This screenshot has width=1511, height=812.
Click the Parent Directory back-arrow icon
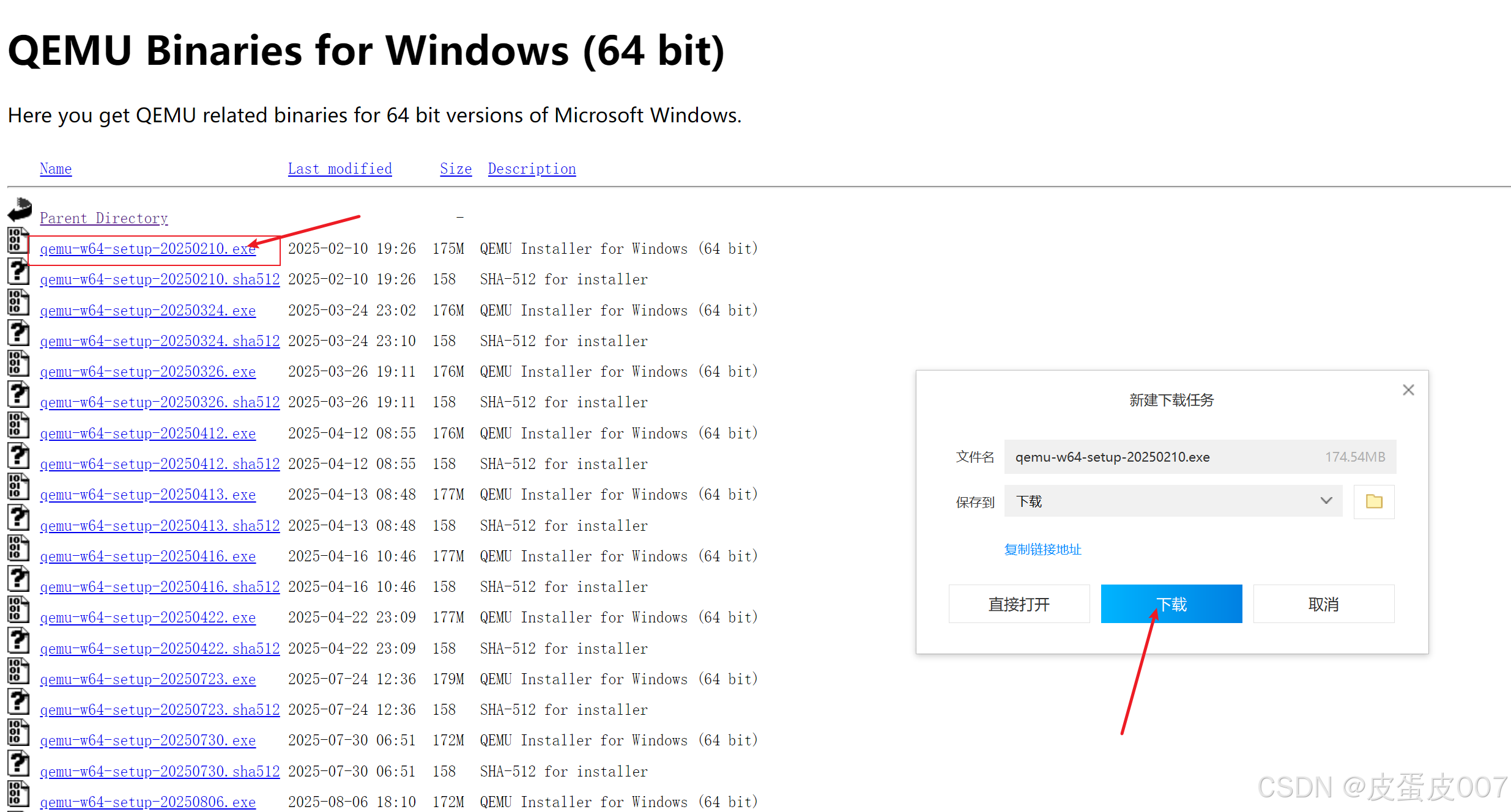20,210
